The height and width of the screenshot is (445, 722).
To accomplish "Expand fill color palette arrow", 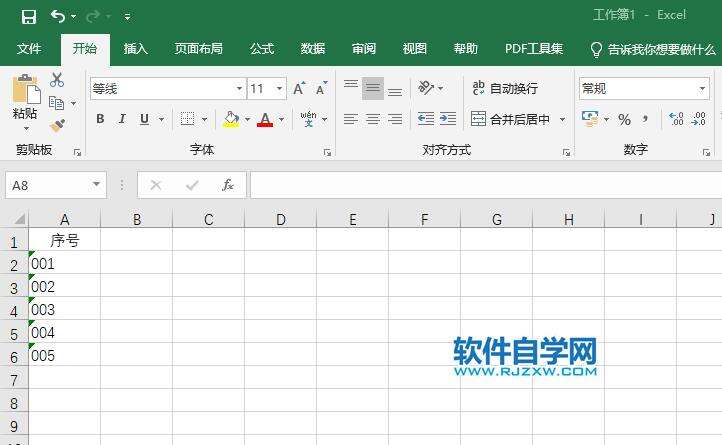I will click(247, 119).
